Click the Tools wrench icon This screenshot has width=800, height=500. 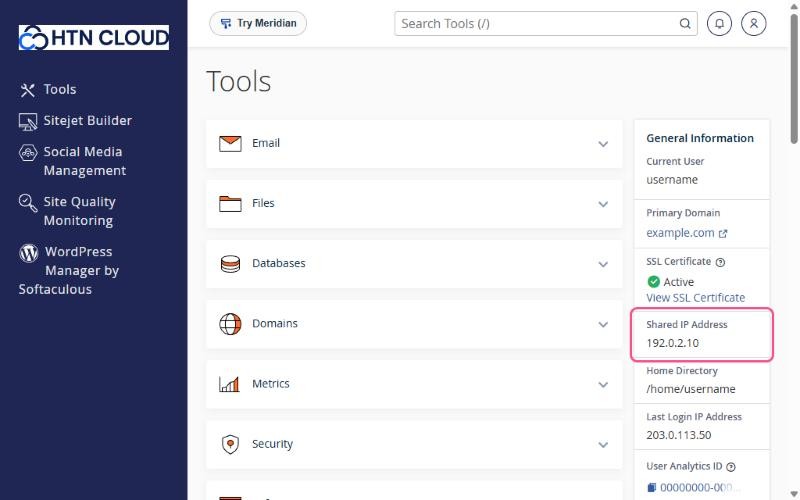27,90
